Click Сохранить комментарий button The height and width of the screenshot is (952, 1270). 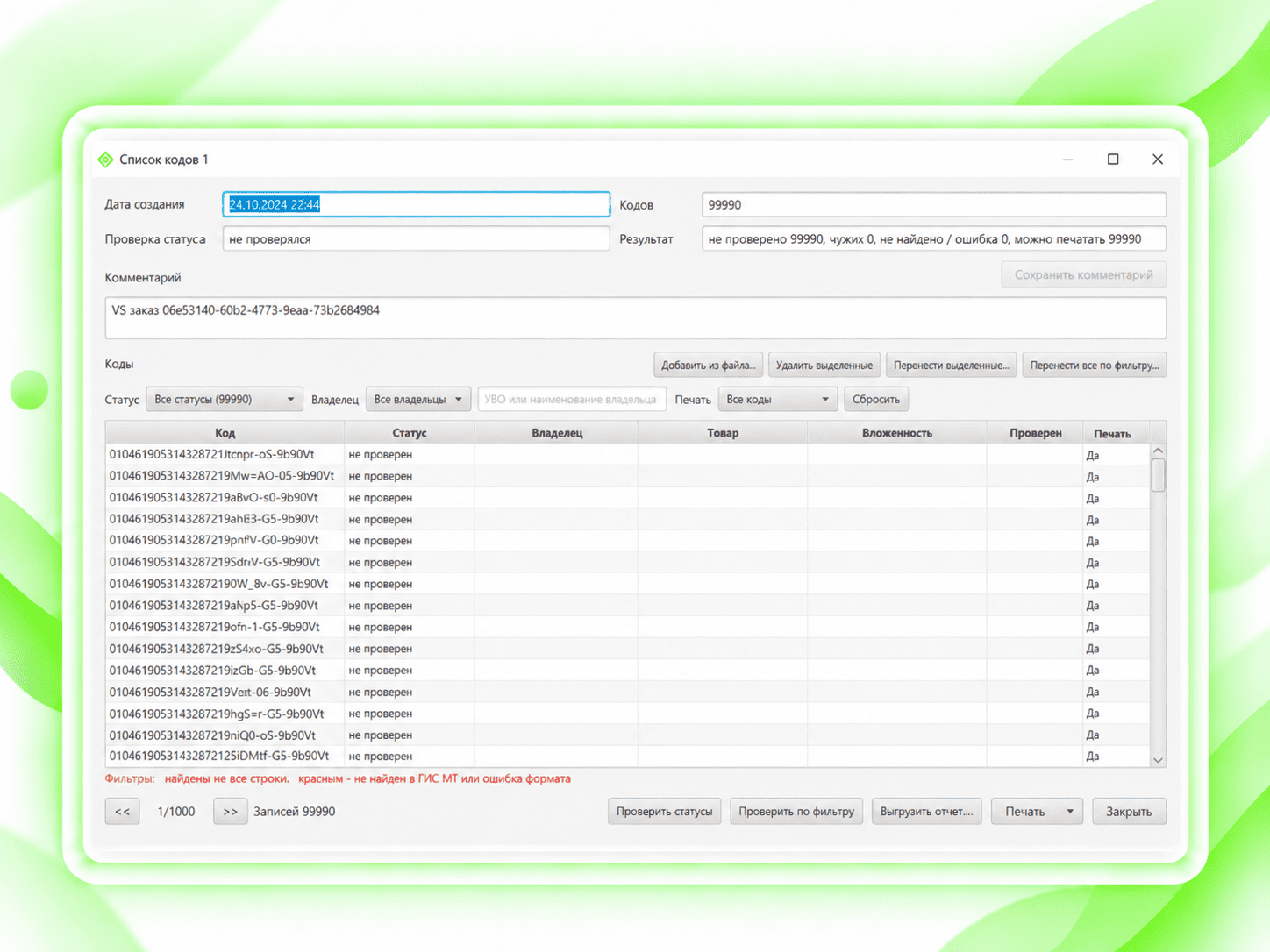click(x=1084, y=274)
